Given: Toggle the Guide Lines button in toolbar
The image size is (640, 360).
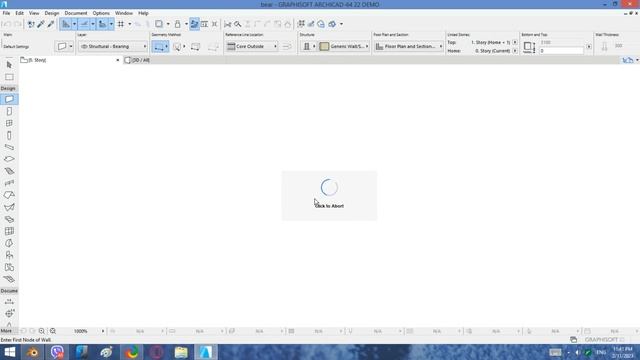Looking at the screenshot, I should 66,24.
